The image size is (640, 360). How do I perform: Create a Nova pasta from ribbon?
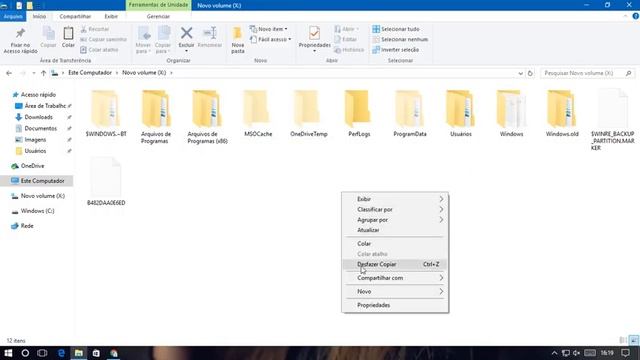(x=238, y=40)
